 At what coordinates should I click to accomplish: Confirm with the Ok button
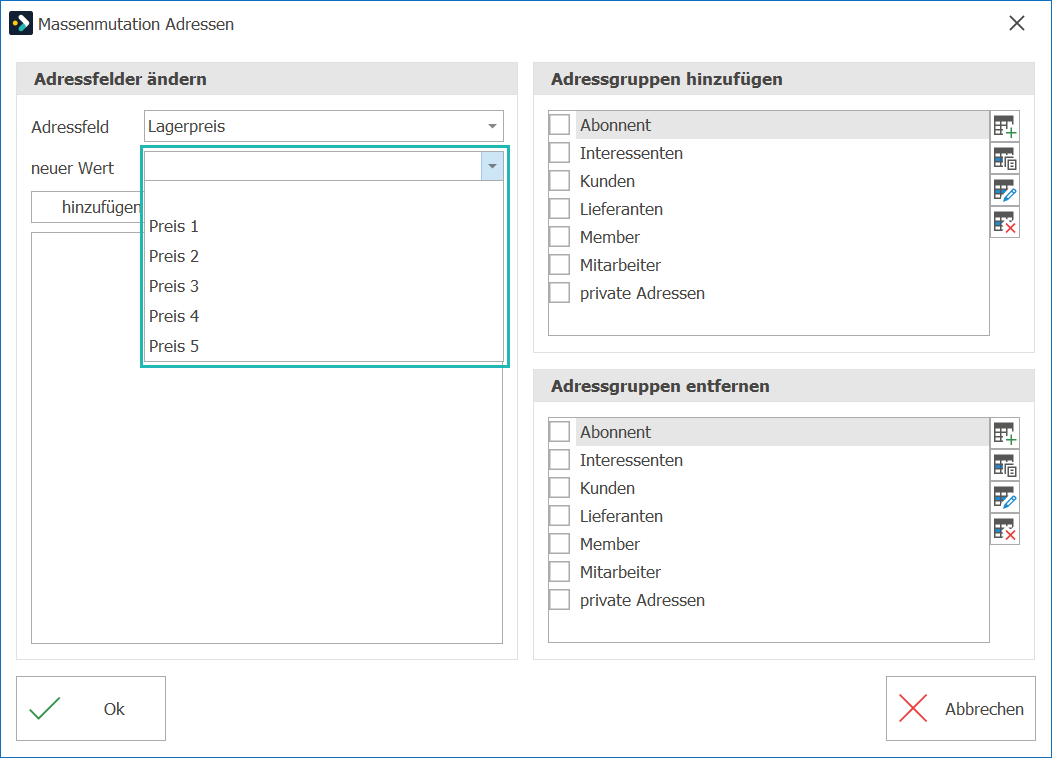(91, 708)
